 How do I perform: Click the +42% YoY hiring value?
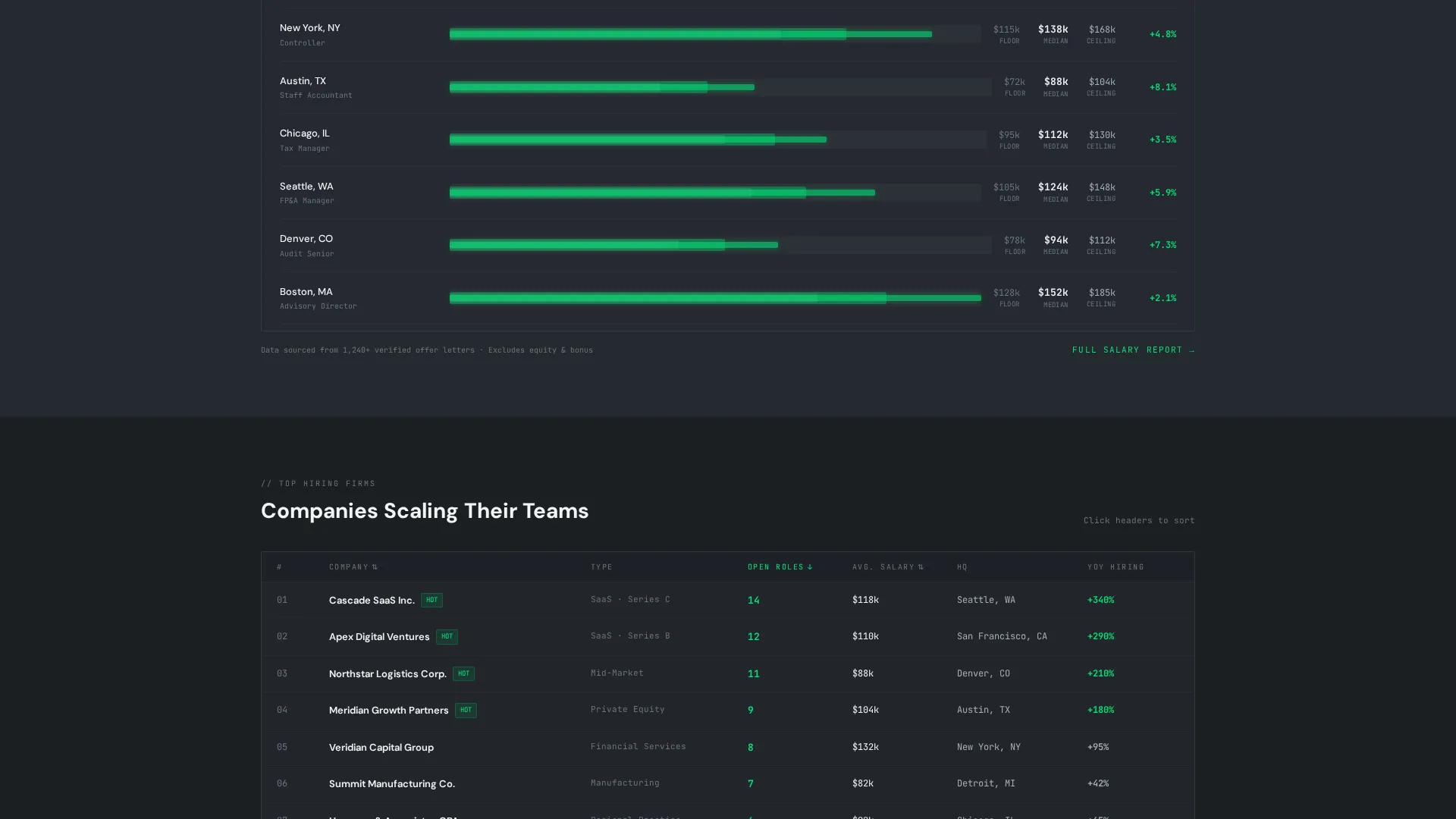(1097, 783)
